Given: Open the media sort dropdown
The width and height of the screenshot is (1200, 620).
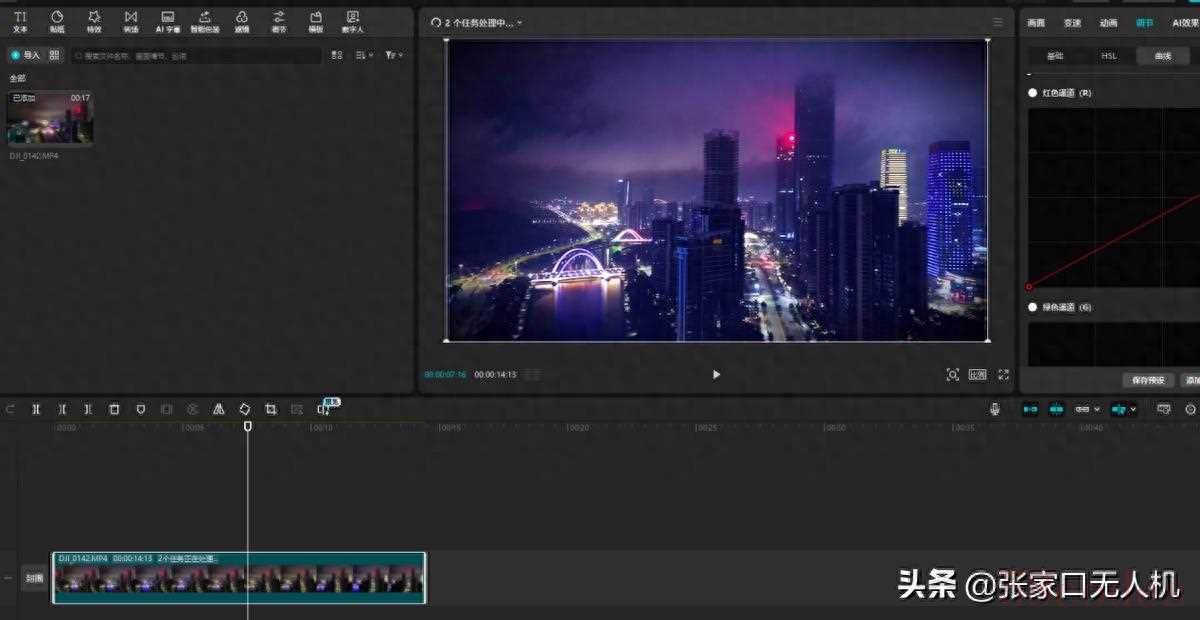Looking at the screenshot, I should [x=364, y=55].
